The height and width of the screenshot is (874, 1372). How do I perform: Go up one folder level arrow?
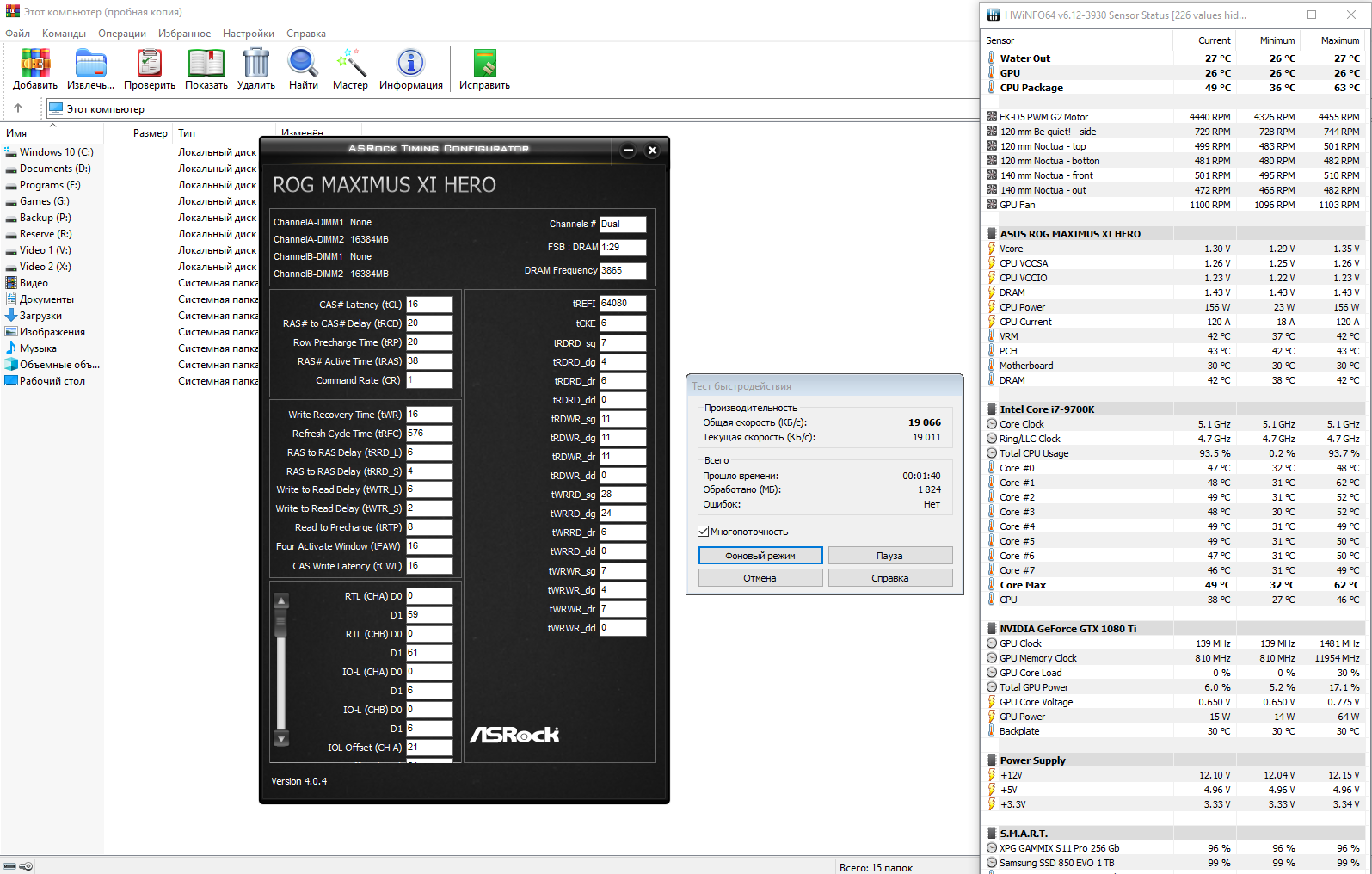[x=18, y=108]
